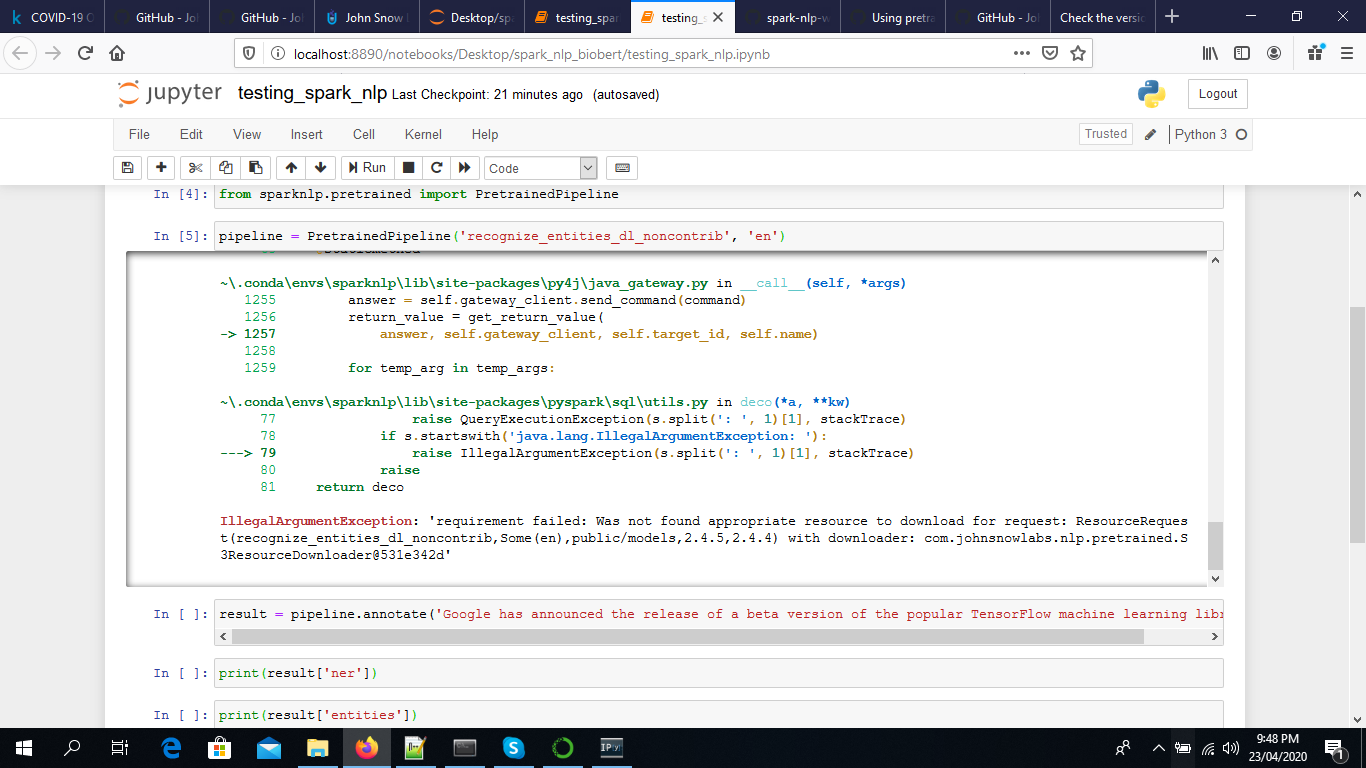1366x768 pixels.
Task: Open Firefox hamburger menu
Action: (x=1344, y=53)
